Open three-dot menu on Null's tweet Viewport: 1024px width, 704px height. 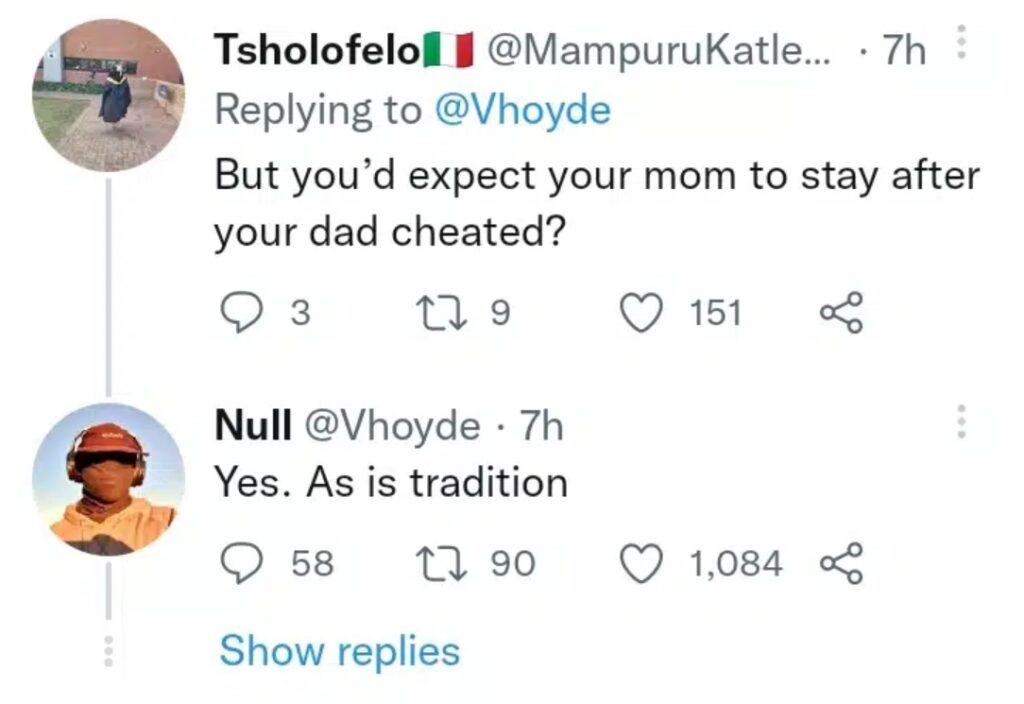961,422
